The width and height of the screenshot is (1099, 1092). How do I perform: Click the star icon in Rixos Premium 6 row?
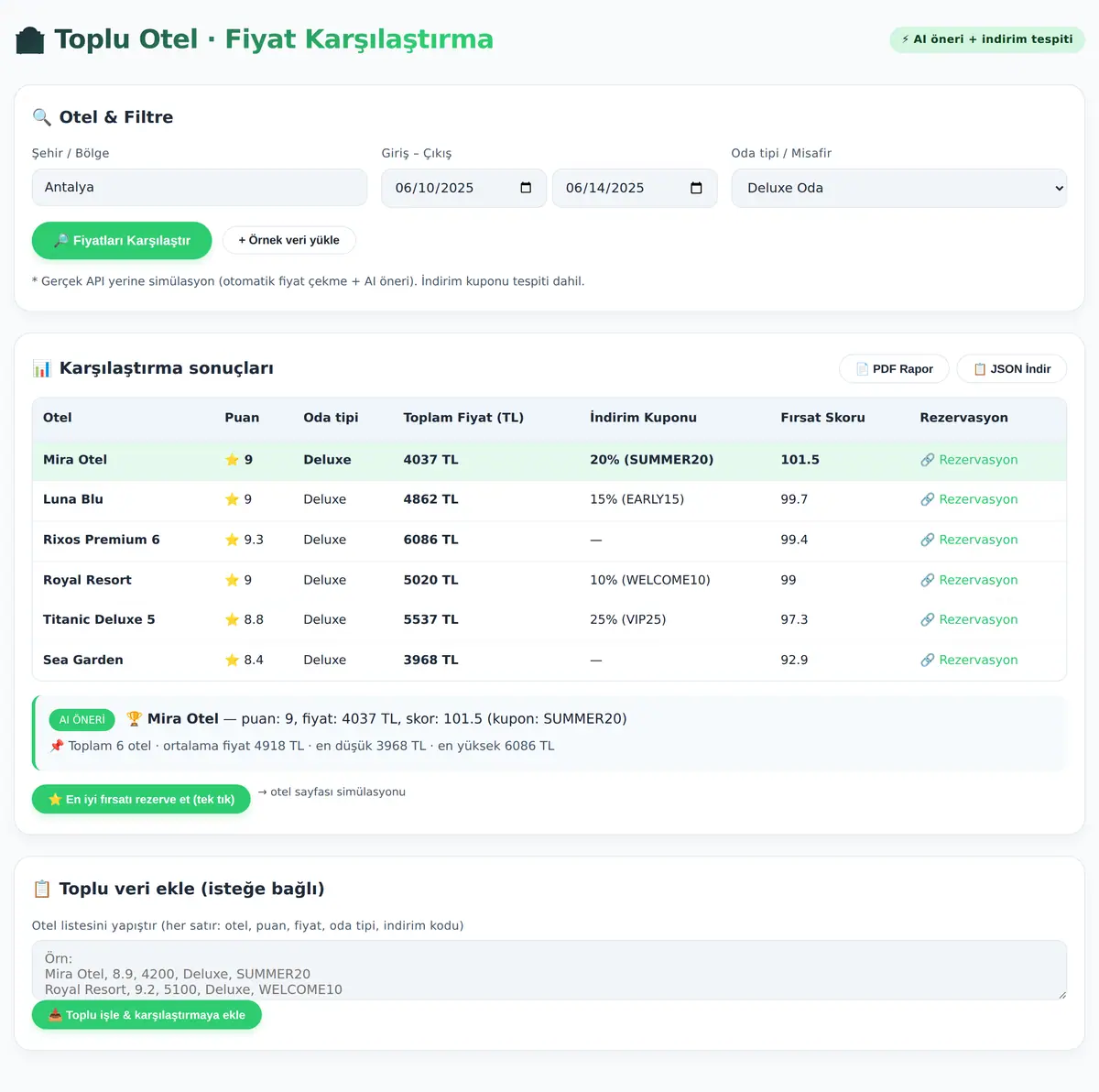(x=232, y=540)
